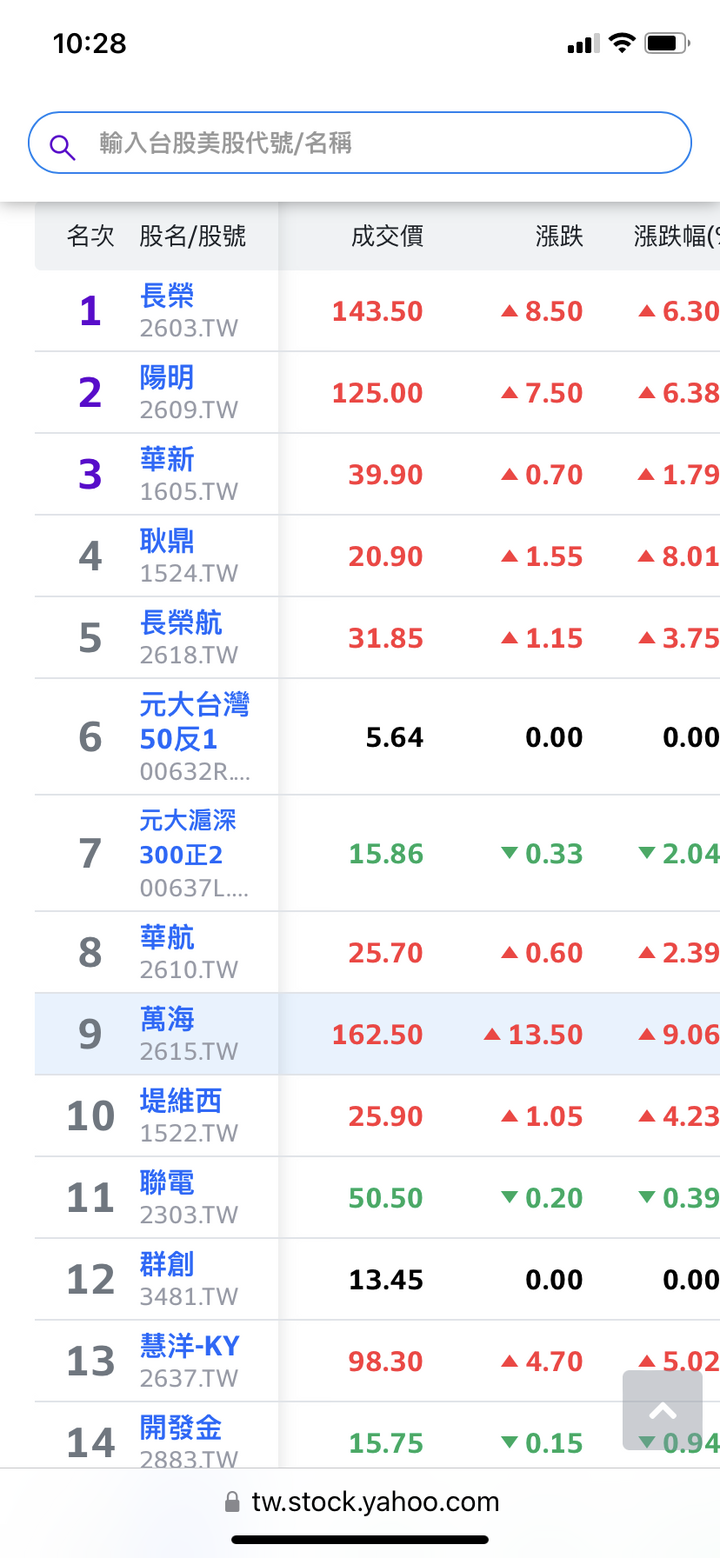The height and width of the screenshot is (1558, 720).
Task: Tap the purple search magnifier icon
Action: (x=62, y=147)
